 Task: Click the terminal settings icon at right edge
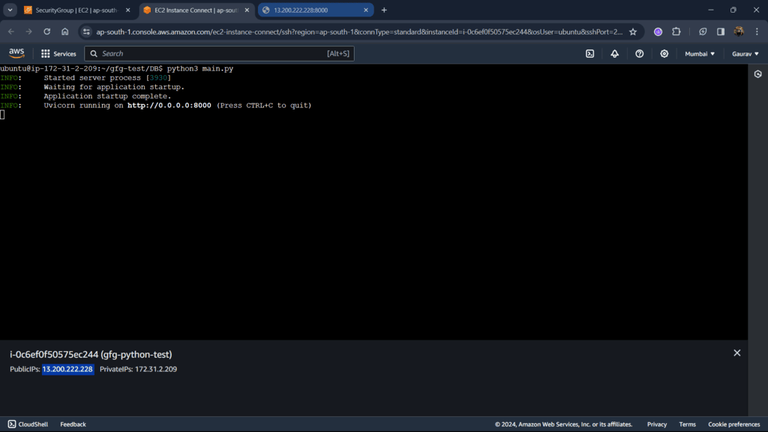point(758,74)
